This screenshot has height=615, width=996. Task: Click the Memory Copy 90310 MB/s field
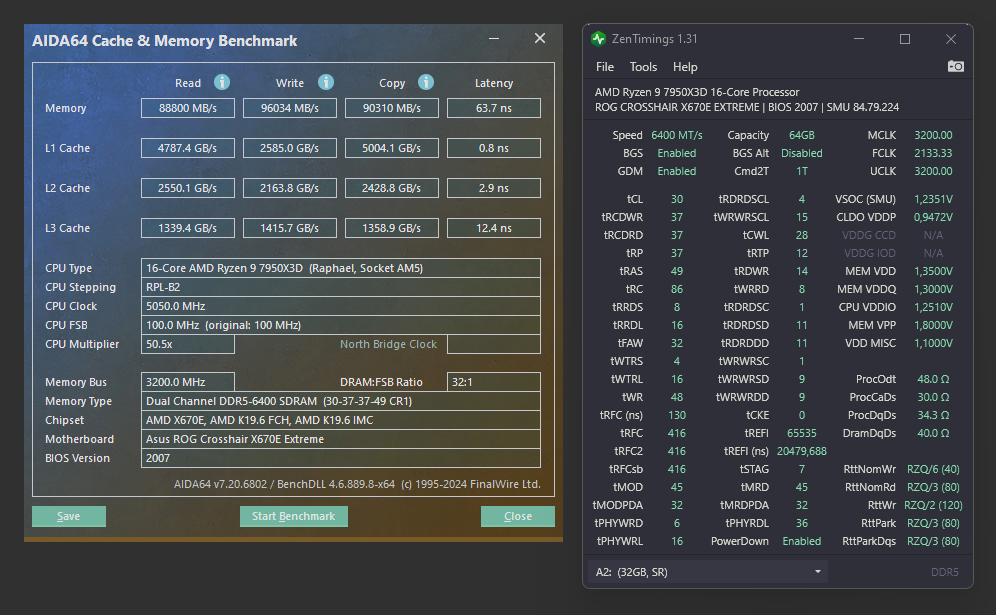coord(392,108)
